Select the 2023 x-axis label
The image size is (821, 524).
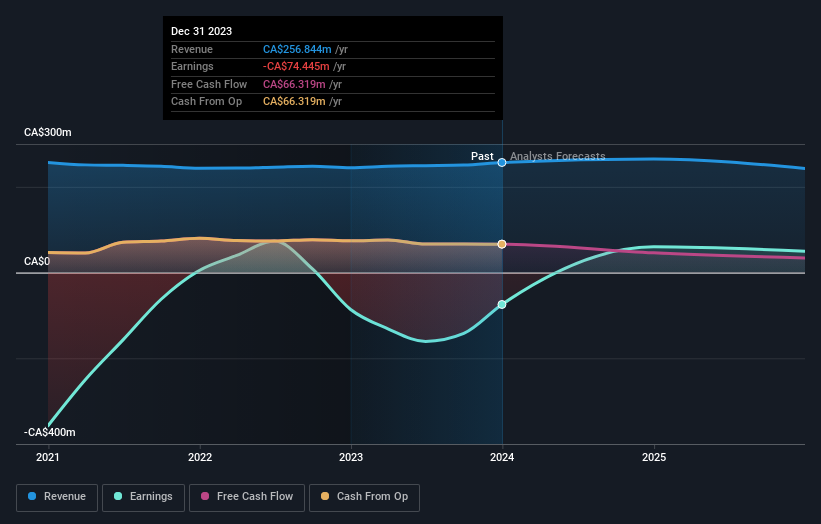tap(351, 458)
